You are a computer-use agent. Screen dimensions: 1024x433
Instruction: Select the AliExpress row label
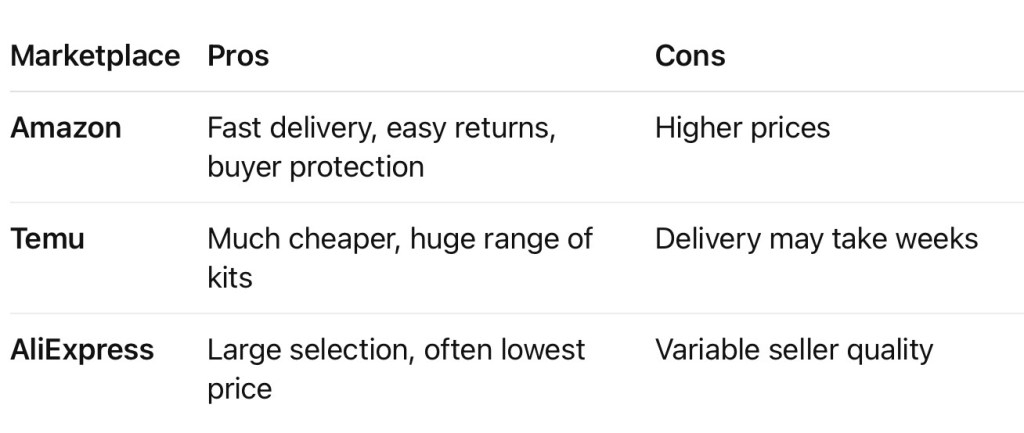(82, 350)
